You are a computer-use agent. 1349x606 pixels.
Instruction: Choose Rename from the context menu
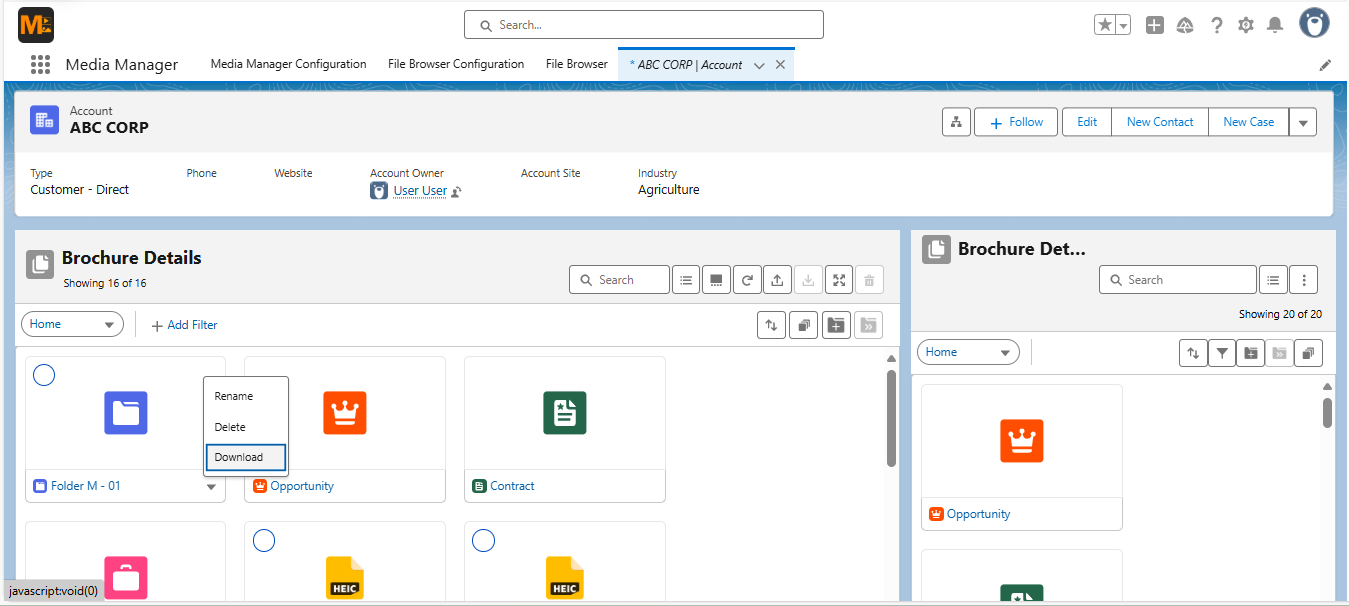coord(246,396)
